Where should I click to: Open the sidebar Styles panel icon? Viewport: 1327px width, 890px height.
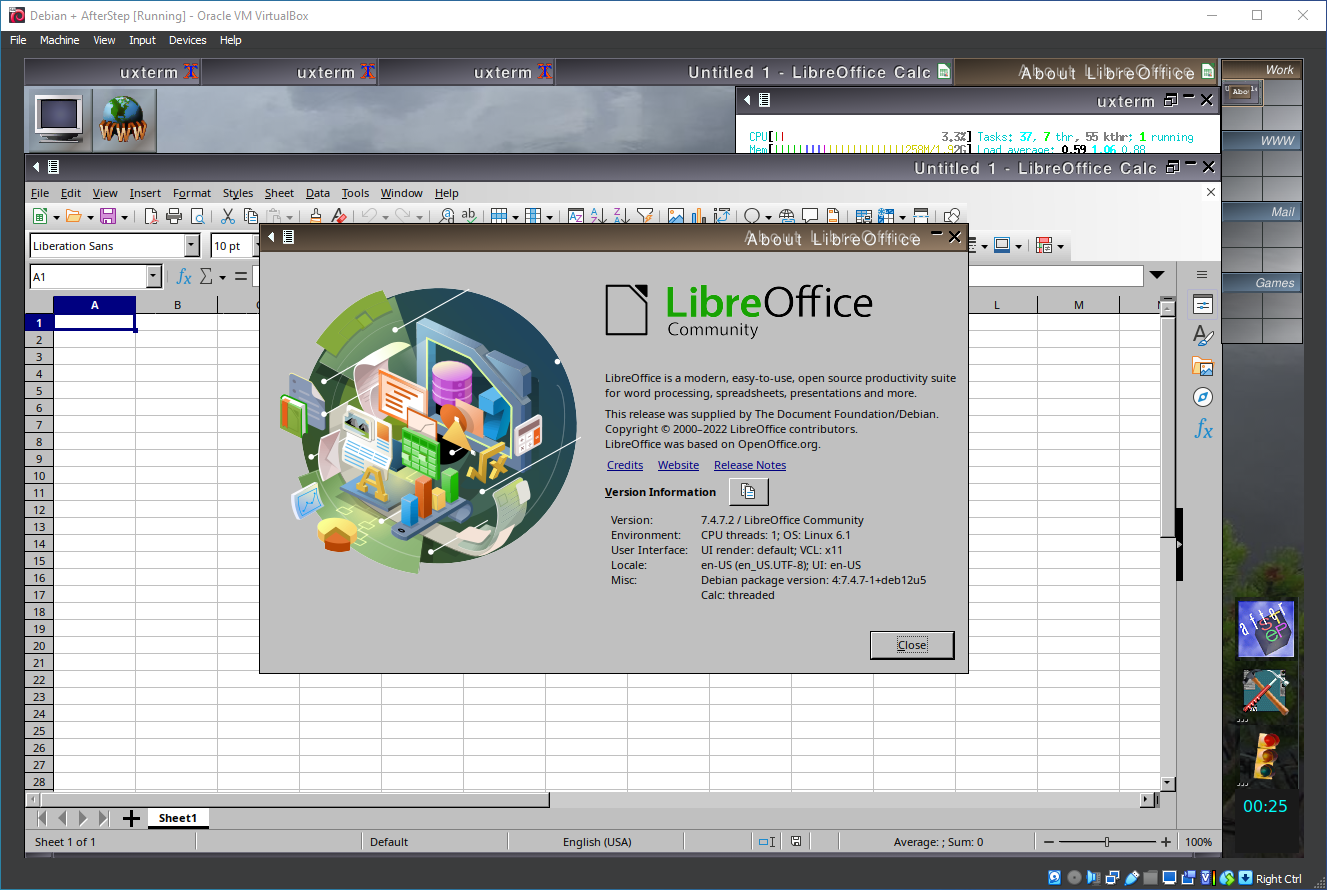[1203, 336]
